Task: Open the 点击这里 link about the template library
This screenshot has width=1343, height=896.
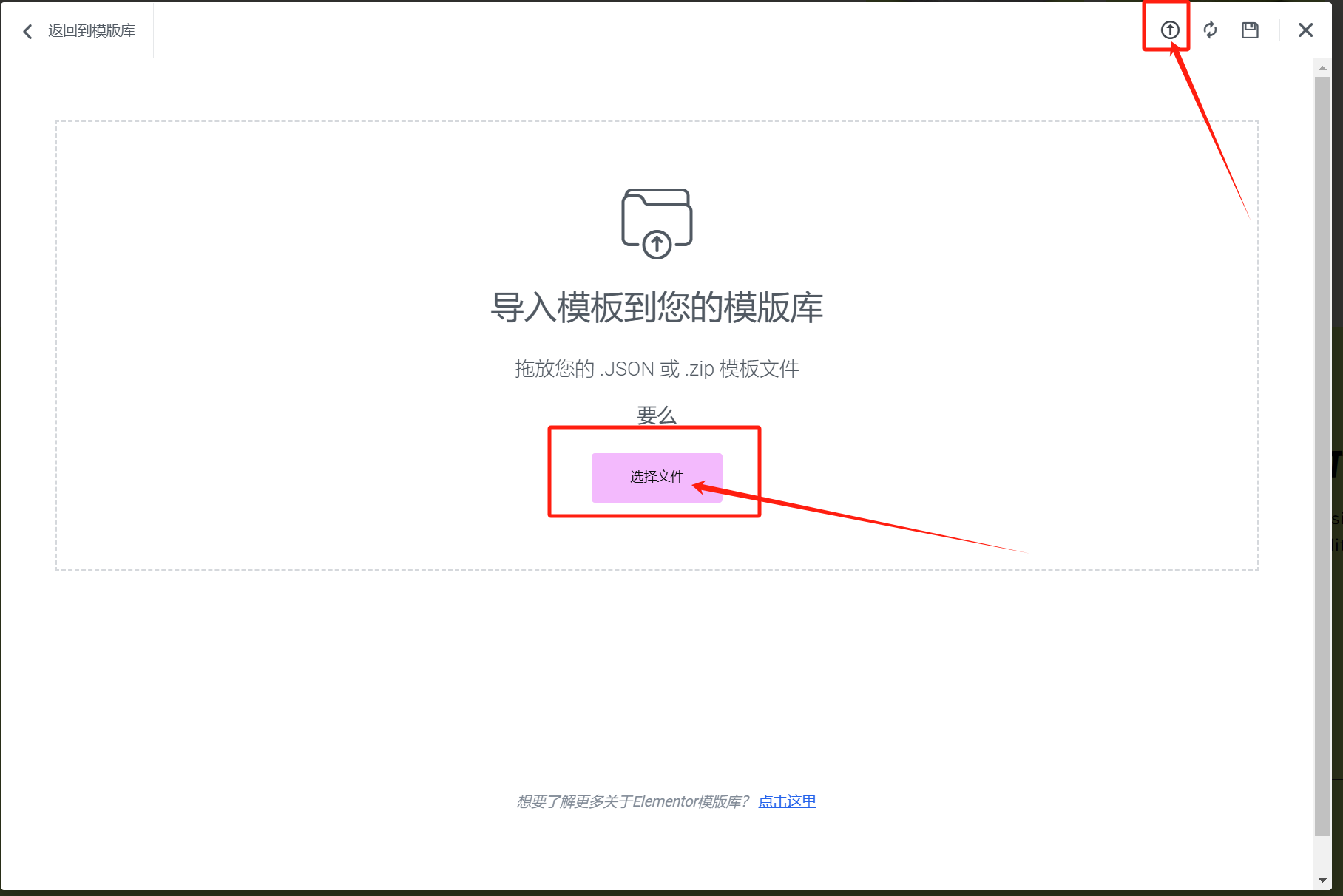Action: [787, 801]
